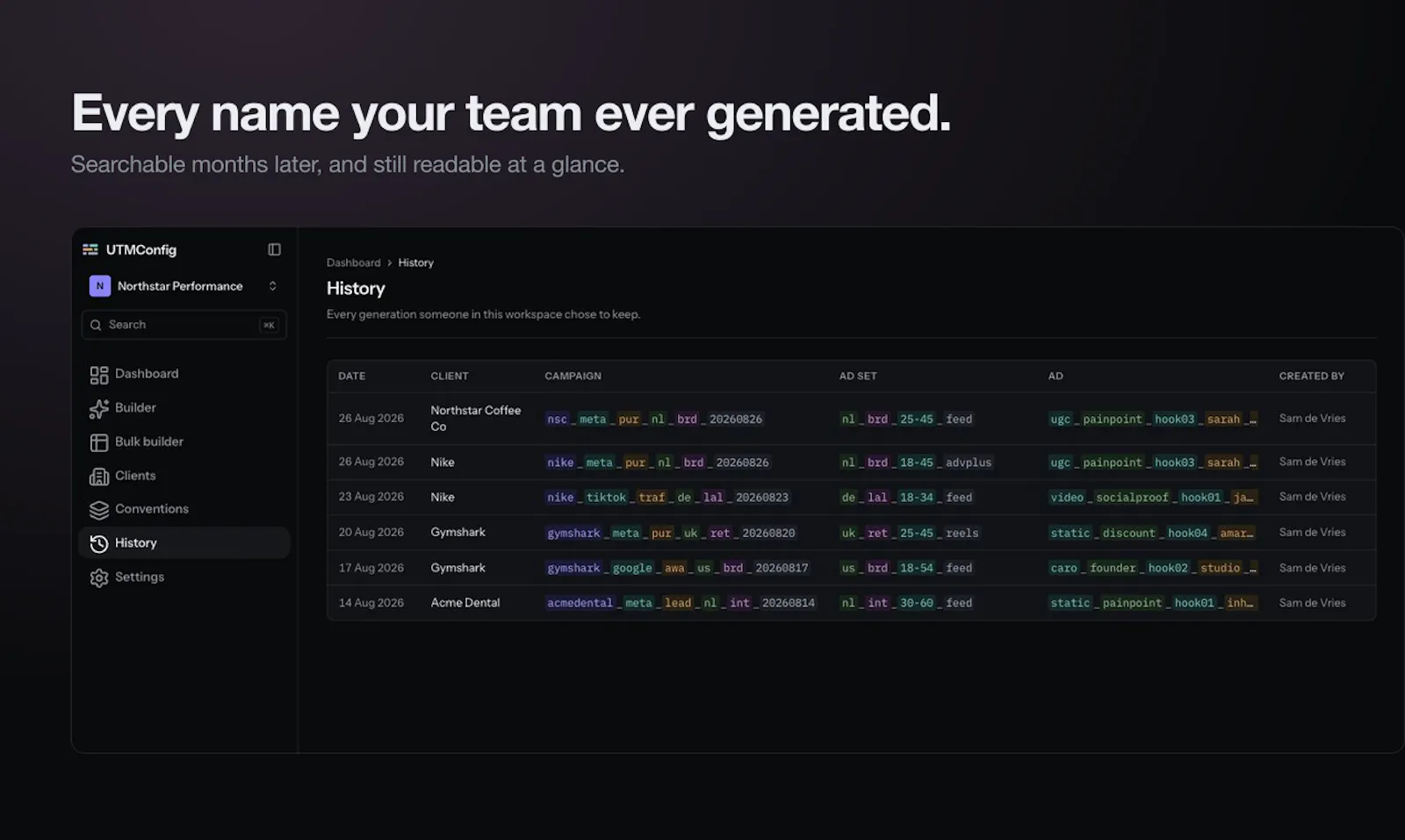Open the Dashboard menu item
Viewport: 1405px width, 840px height.
point(184,374)
